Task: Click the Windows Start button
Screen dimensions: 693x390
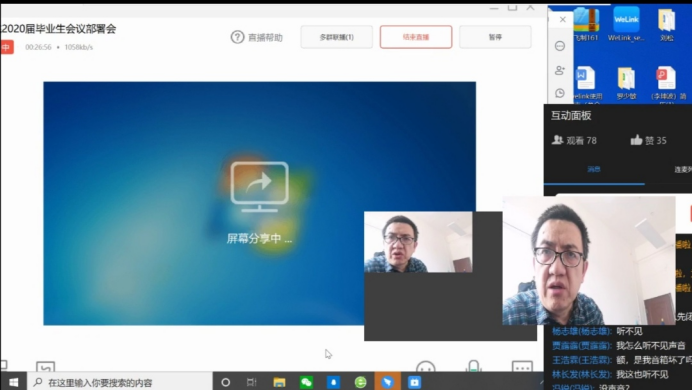Action: 13,382
